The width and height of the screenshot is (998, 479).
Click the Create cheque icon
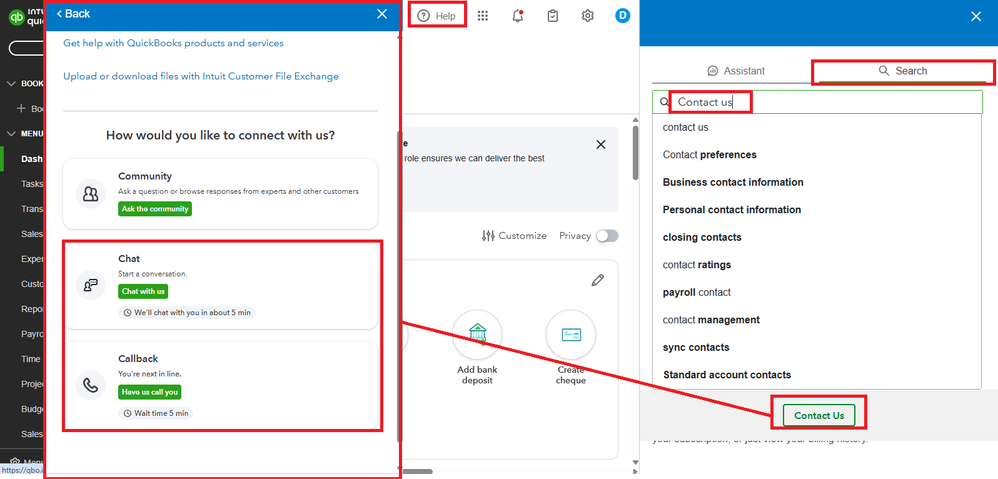pyautogui.click(x=571, y=335)
